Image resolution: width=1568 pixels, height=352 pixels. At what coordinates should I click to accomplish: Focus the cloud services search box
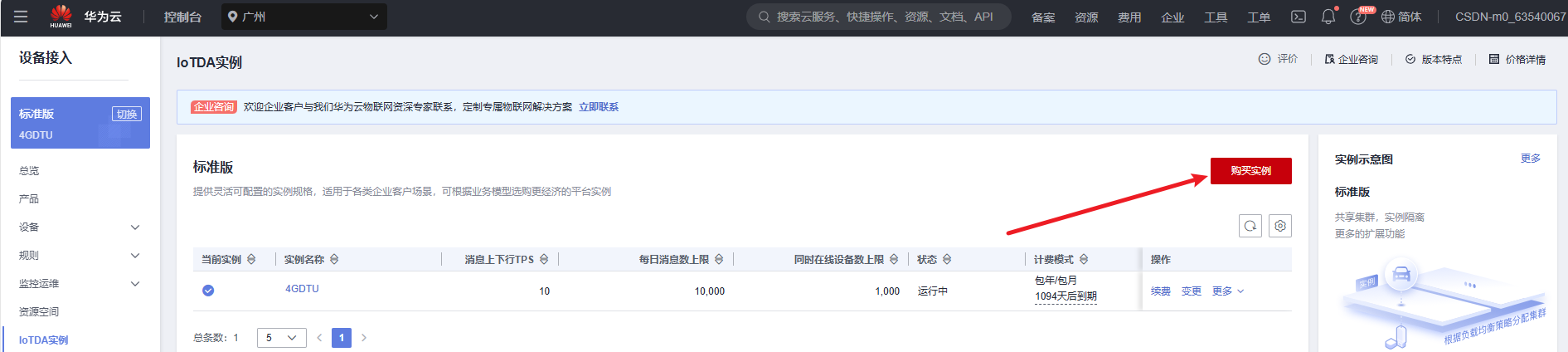pyautogui.click(x=879, y=17)
